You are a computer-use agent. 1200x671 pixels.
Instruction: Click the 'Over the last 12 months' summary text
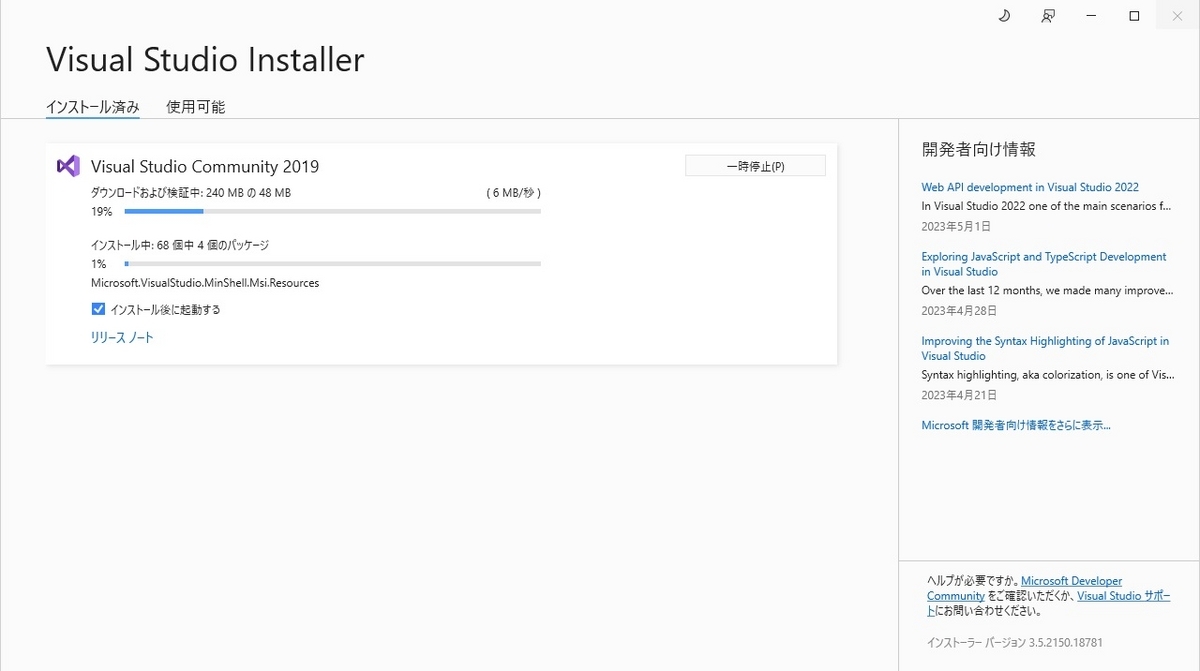(x=1046, y=290)
